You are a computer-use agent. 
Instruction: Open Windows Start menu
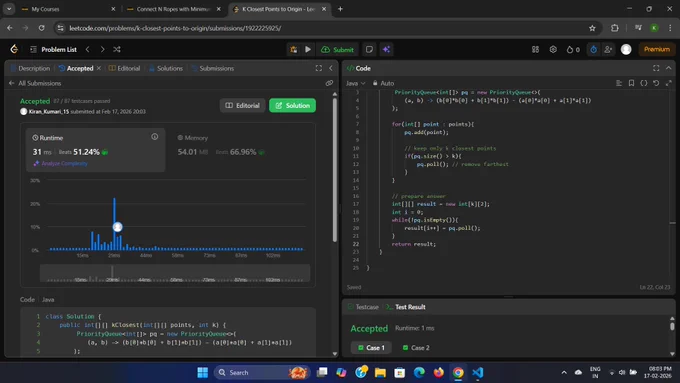coord(203,372)
